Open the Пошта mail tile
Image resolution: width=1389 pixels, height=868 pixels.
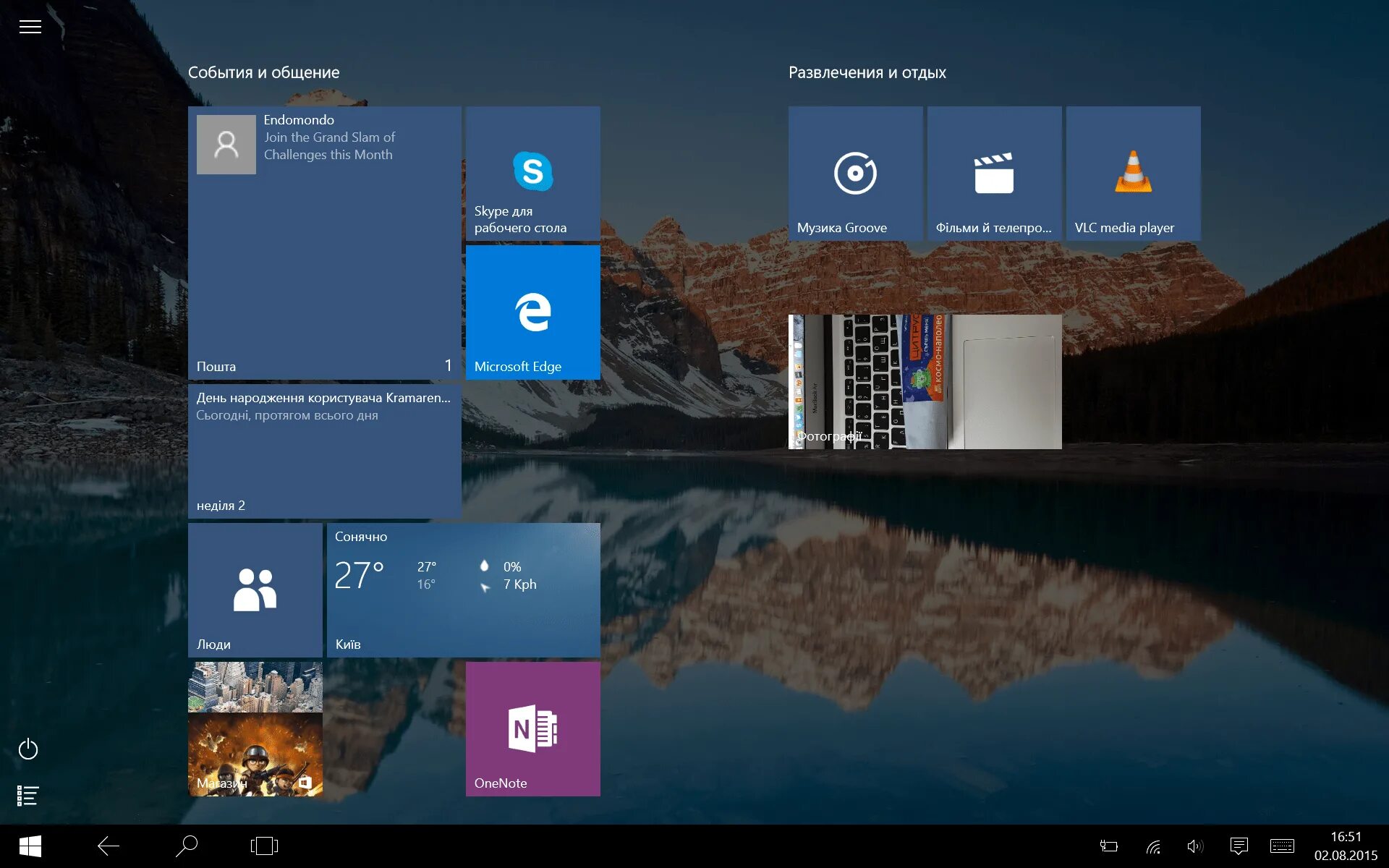pyautogui.click(x=324, y=243)
